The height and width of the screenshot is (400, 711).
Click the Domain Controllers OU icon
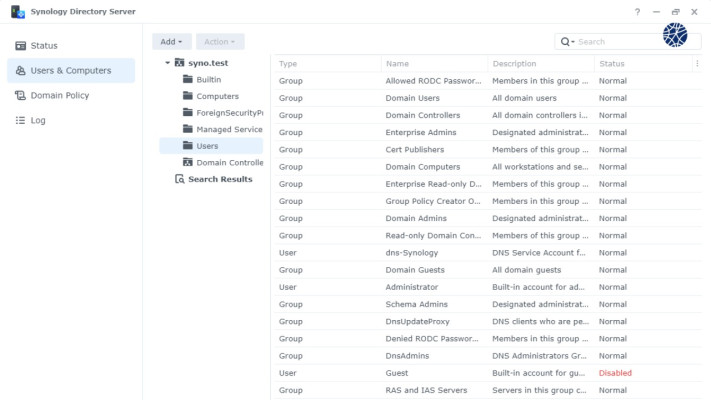pos(188,162)
